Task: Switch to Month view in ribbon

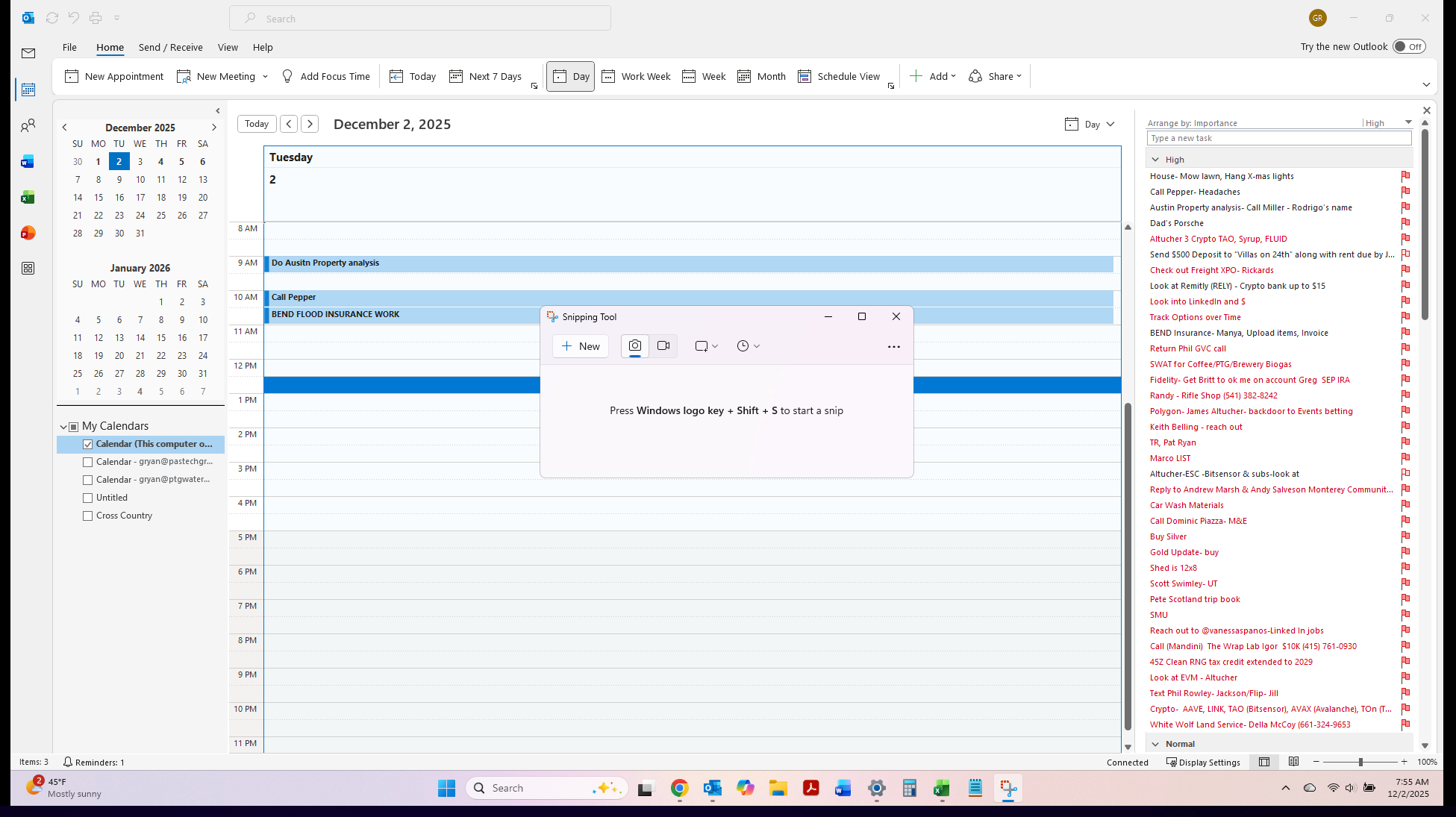Action: [761, 76]
